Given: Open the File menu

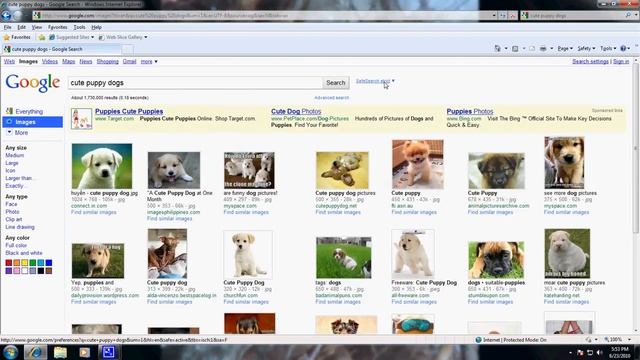Looking at the screenshot, I should pos(8,27).
